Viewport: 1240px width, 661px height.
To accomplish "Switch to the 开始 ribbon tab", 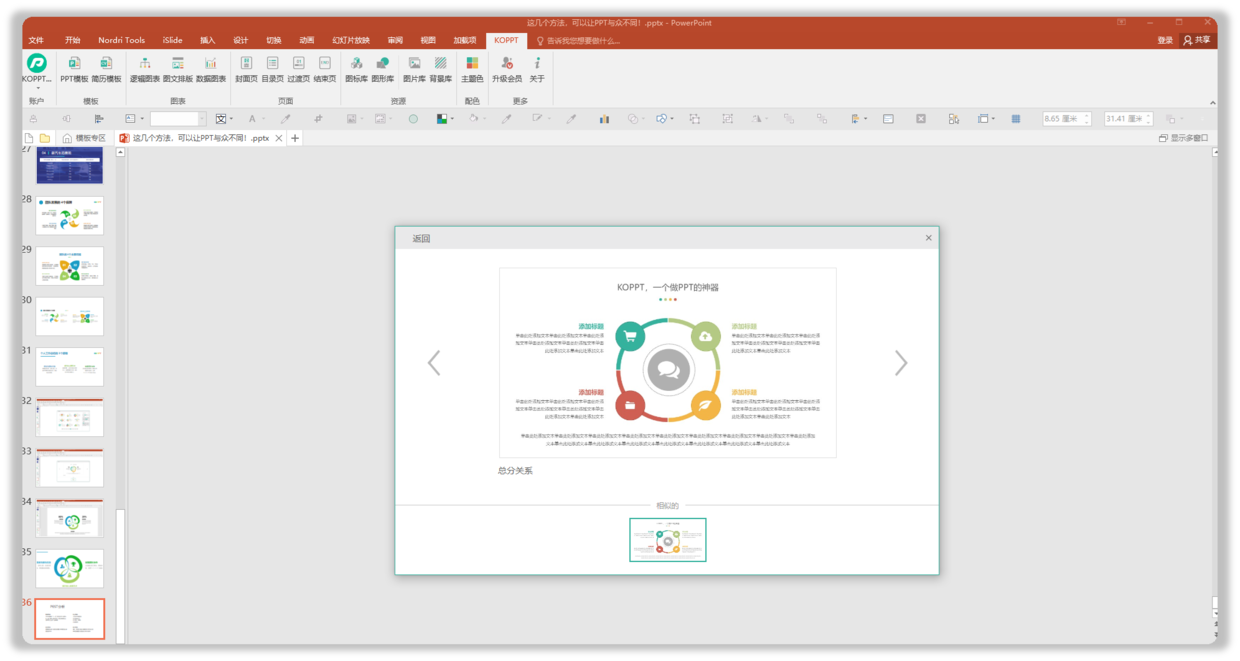I will tap(73, 40).
